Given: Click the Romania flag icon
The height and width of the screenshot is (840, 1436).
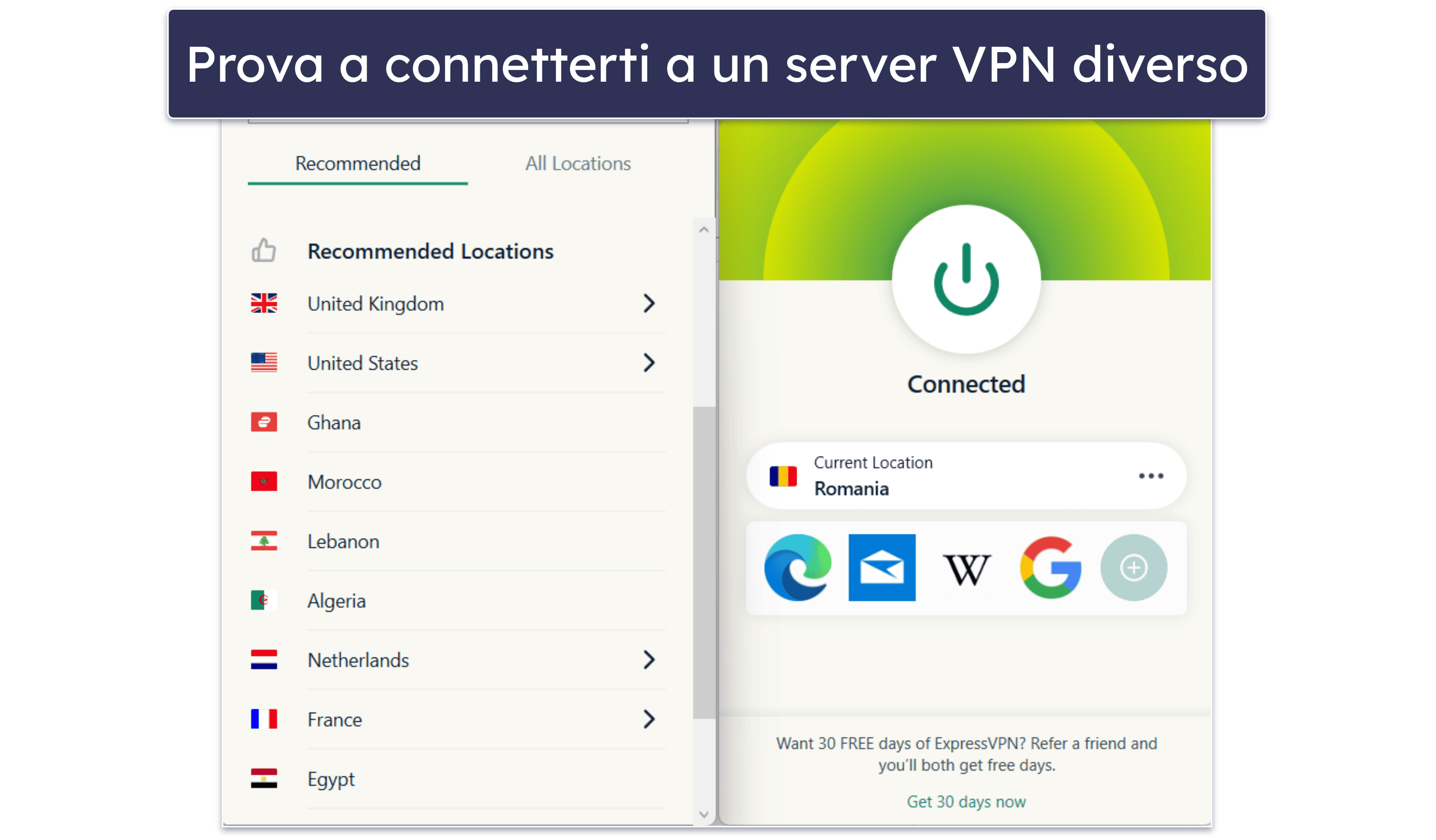Looking at the screenshot, I should (783, 476).
